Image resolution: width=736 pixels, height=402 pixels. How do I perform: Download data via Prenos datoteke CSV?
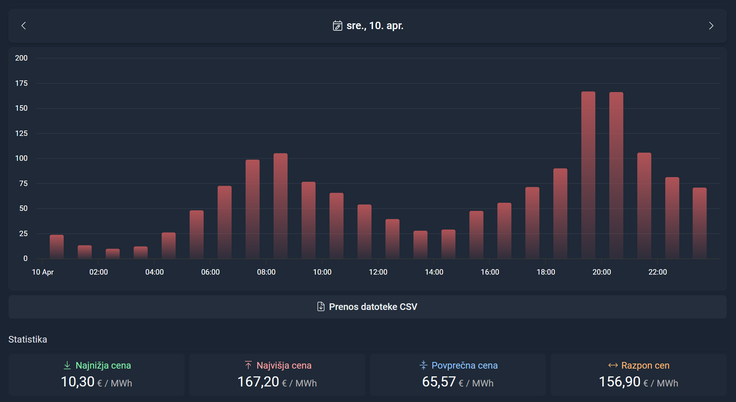tap(368, 307)
